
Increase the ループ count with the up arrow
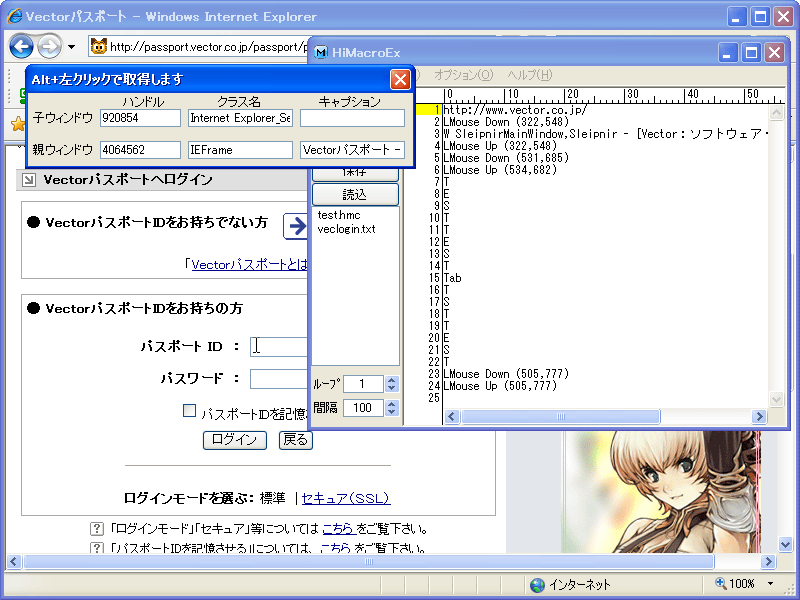pos(391,380)
